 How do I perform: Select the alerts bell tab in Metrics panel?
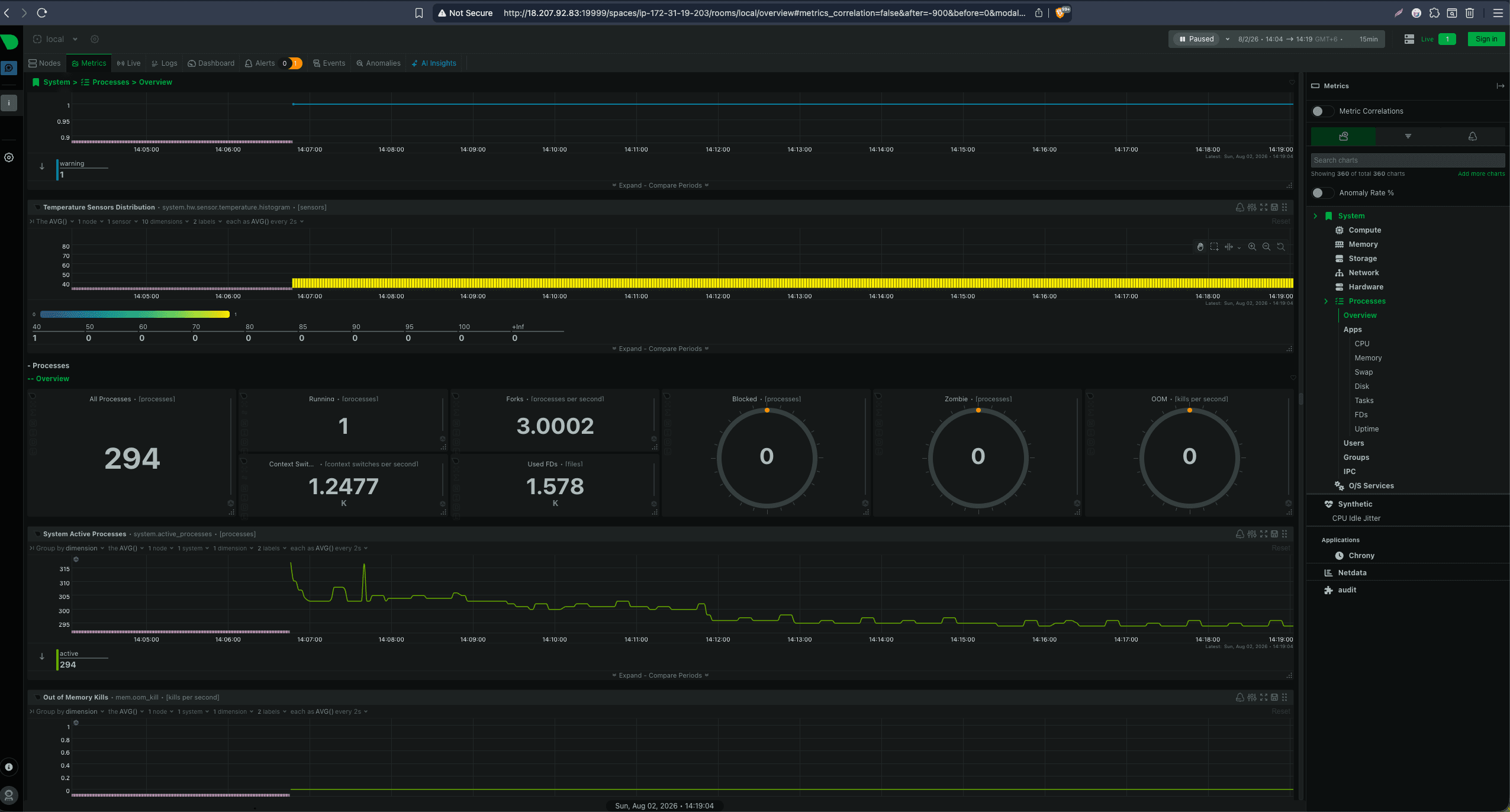coord(1472,136)
